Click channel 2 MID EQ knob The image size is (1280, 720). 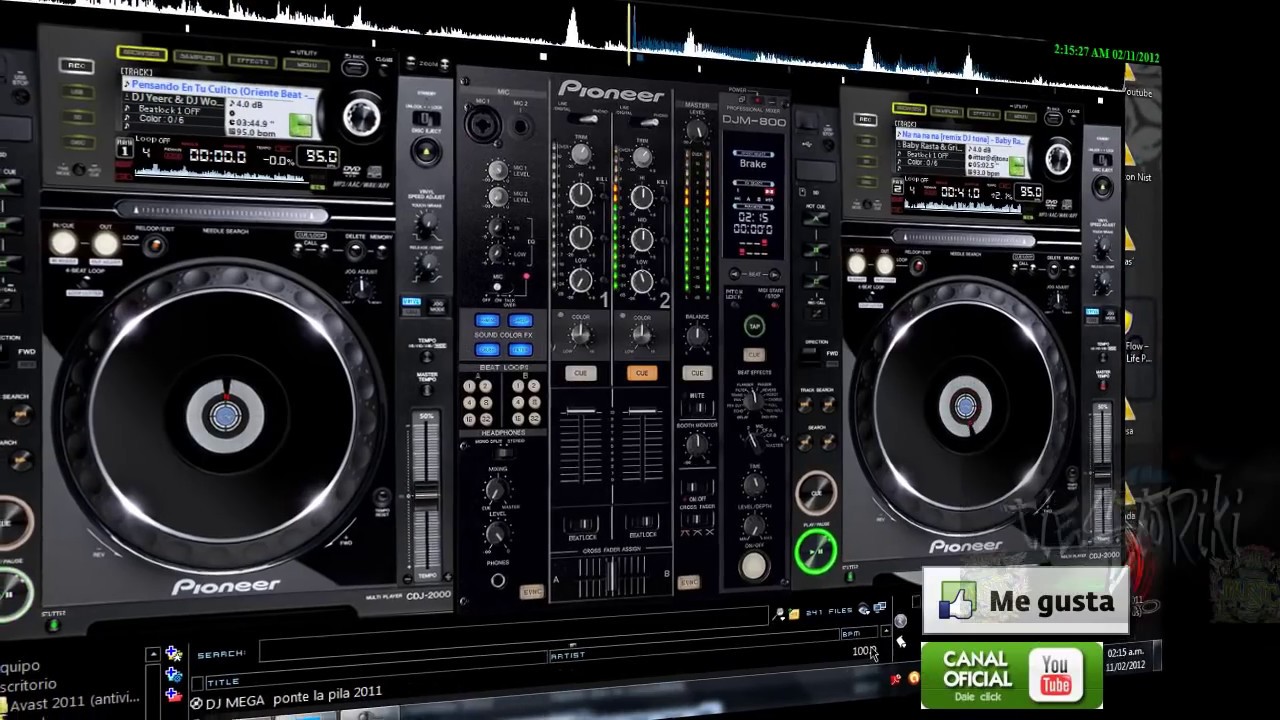click(642, 238)
